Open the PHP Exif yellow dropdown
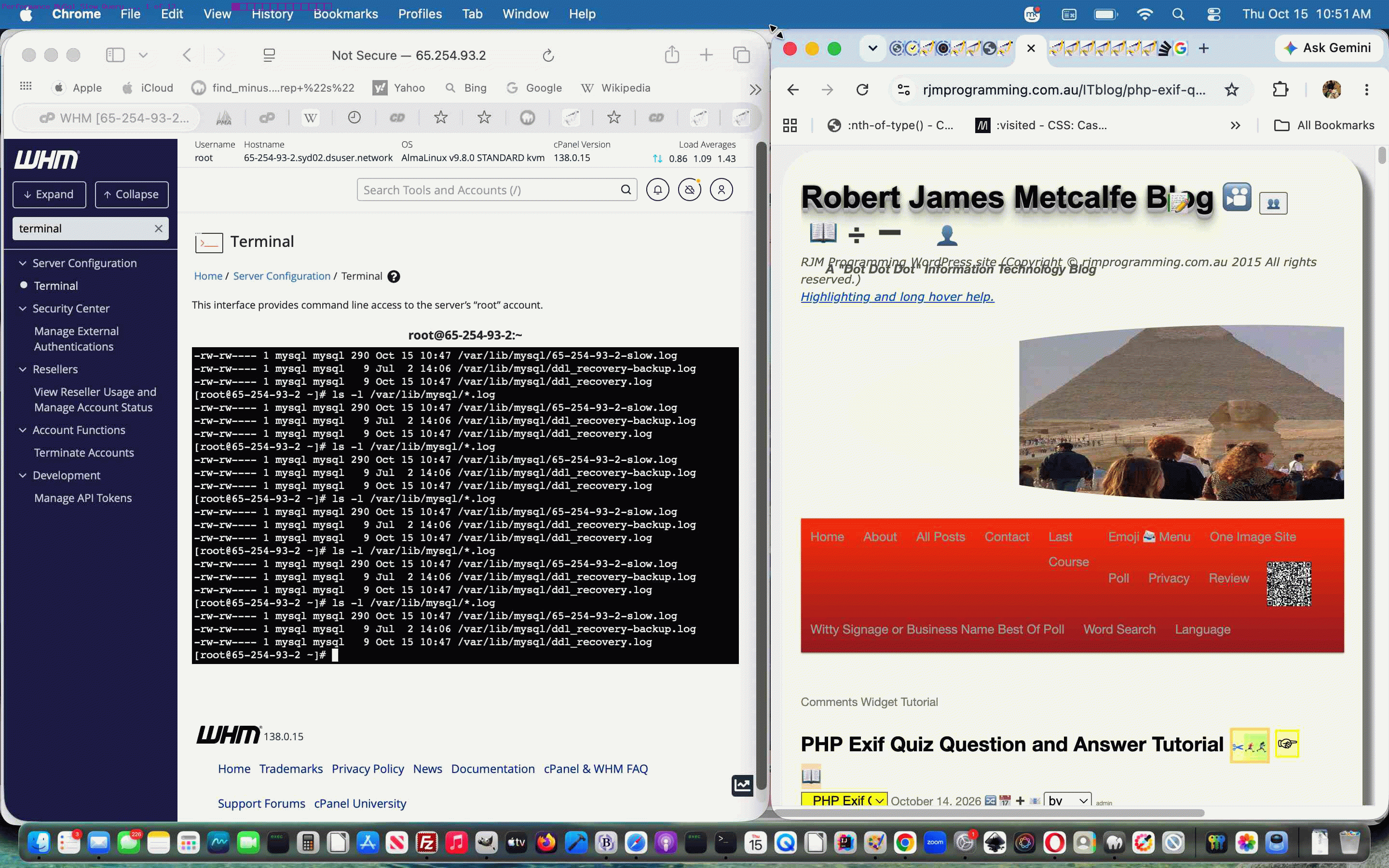The width and height of the screenshot is (1389, 868). click(844, 800)
